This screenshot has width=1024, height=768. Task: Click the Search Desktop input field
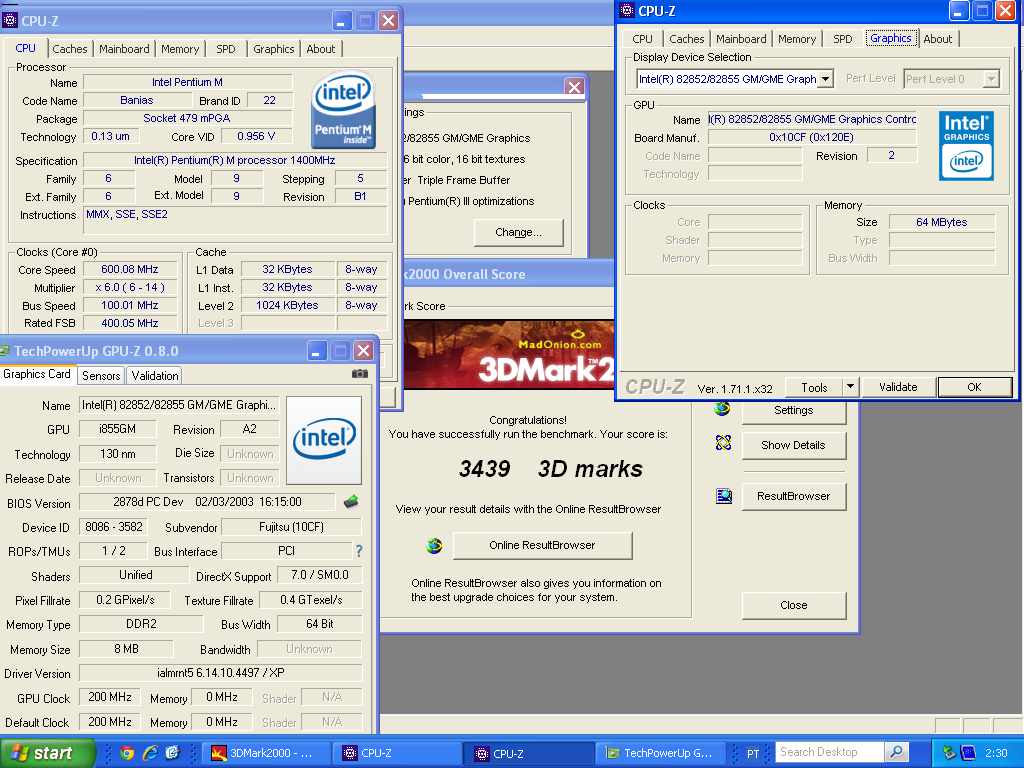tap(829, 752)
